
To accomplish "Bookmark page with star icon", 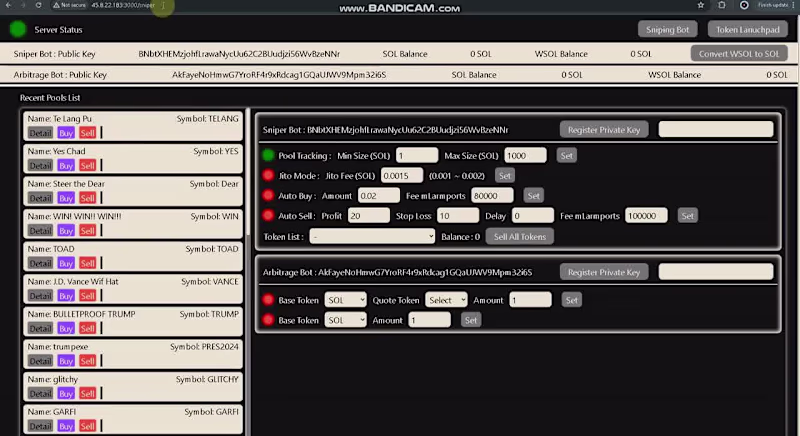I will pos(701,5).
